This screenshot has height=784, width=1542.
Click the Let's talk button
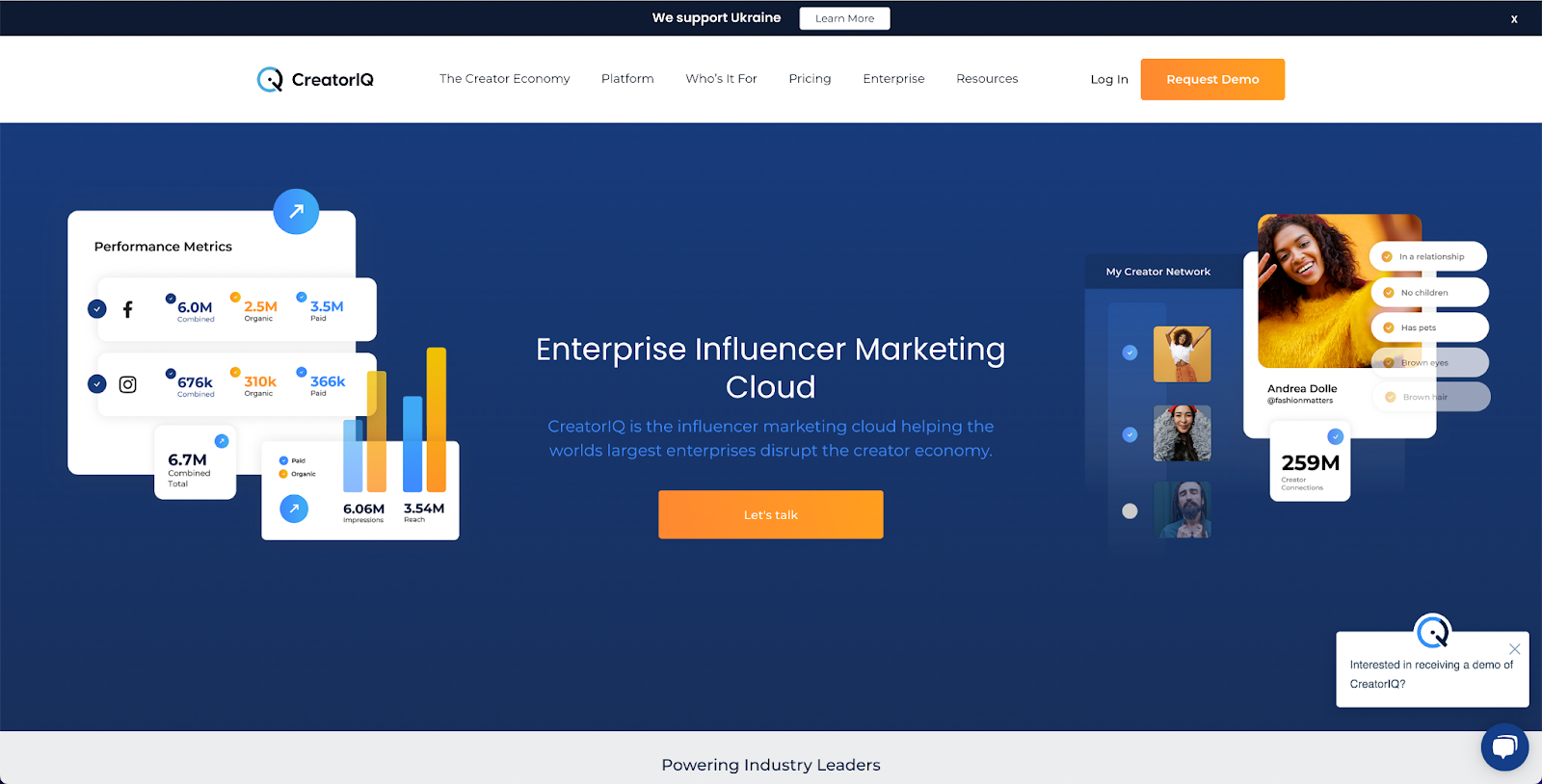coord(771,514)
